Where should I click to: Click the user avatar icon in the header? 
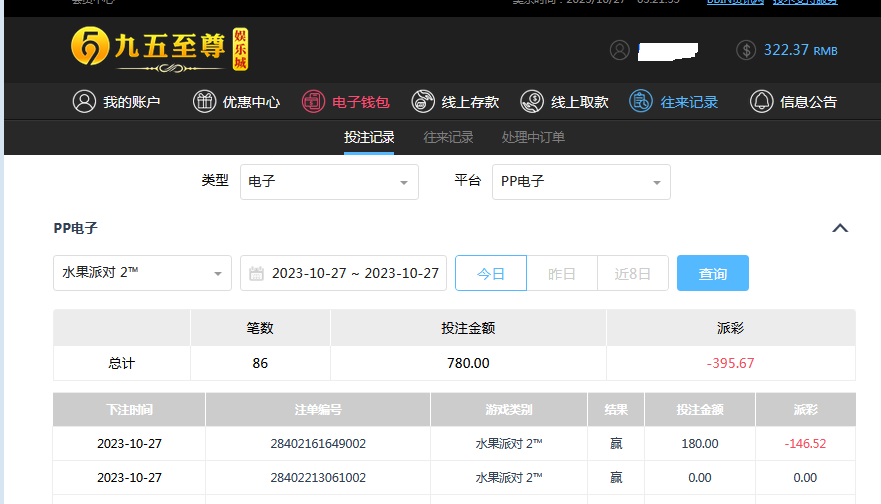620,50
